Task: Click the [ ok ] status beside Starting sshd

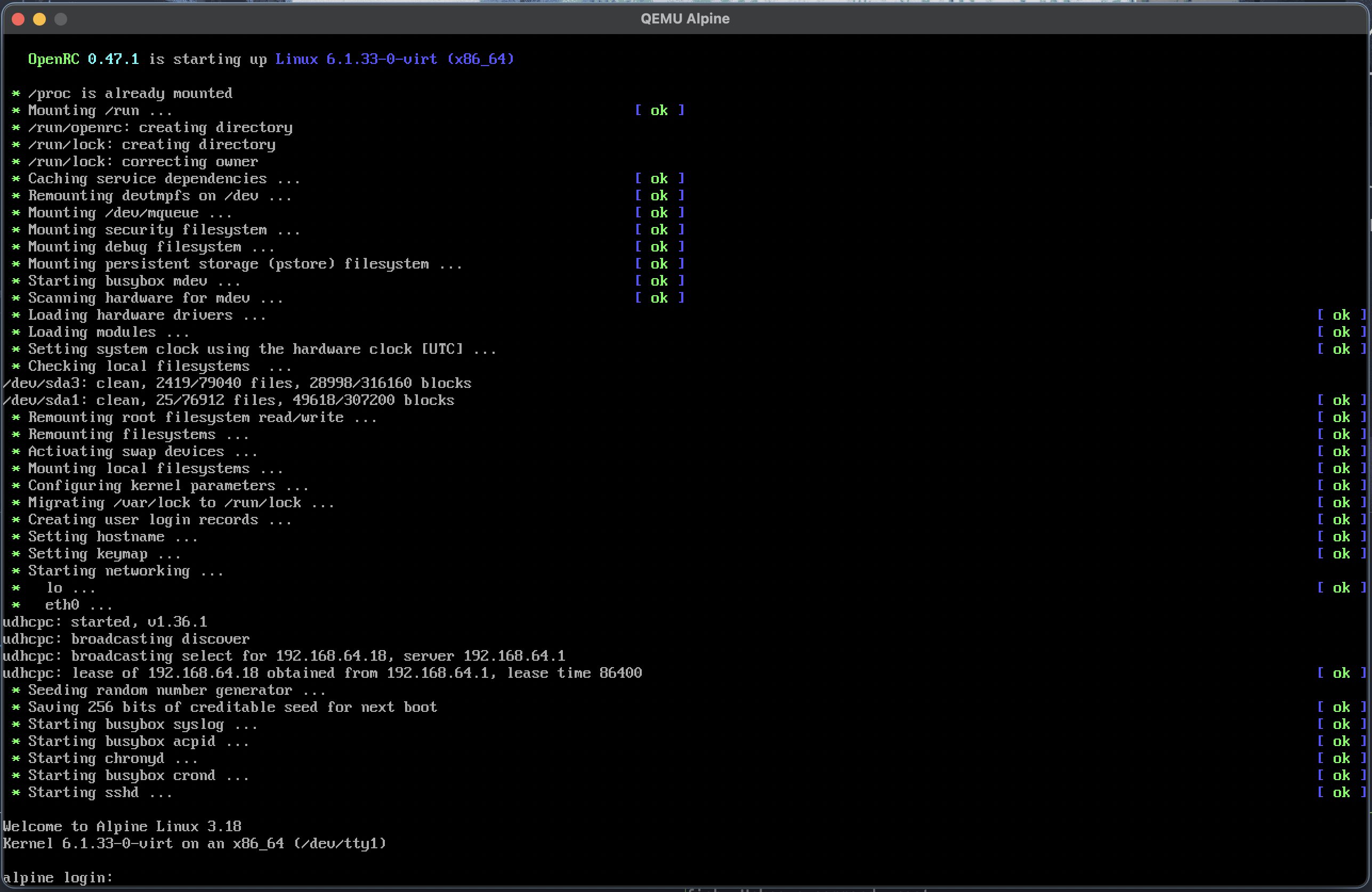Action: [x=1342, y=792]
